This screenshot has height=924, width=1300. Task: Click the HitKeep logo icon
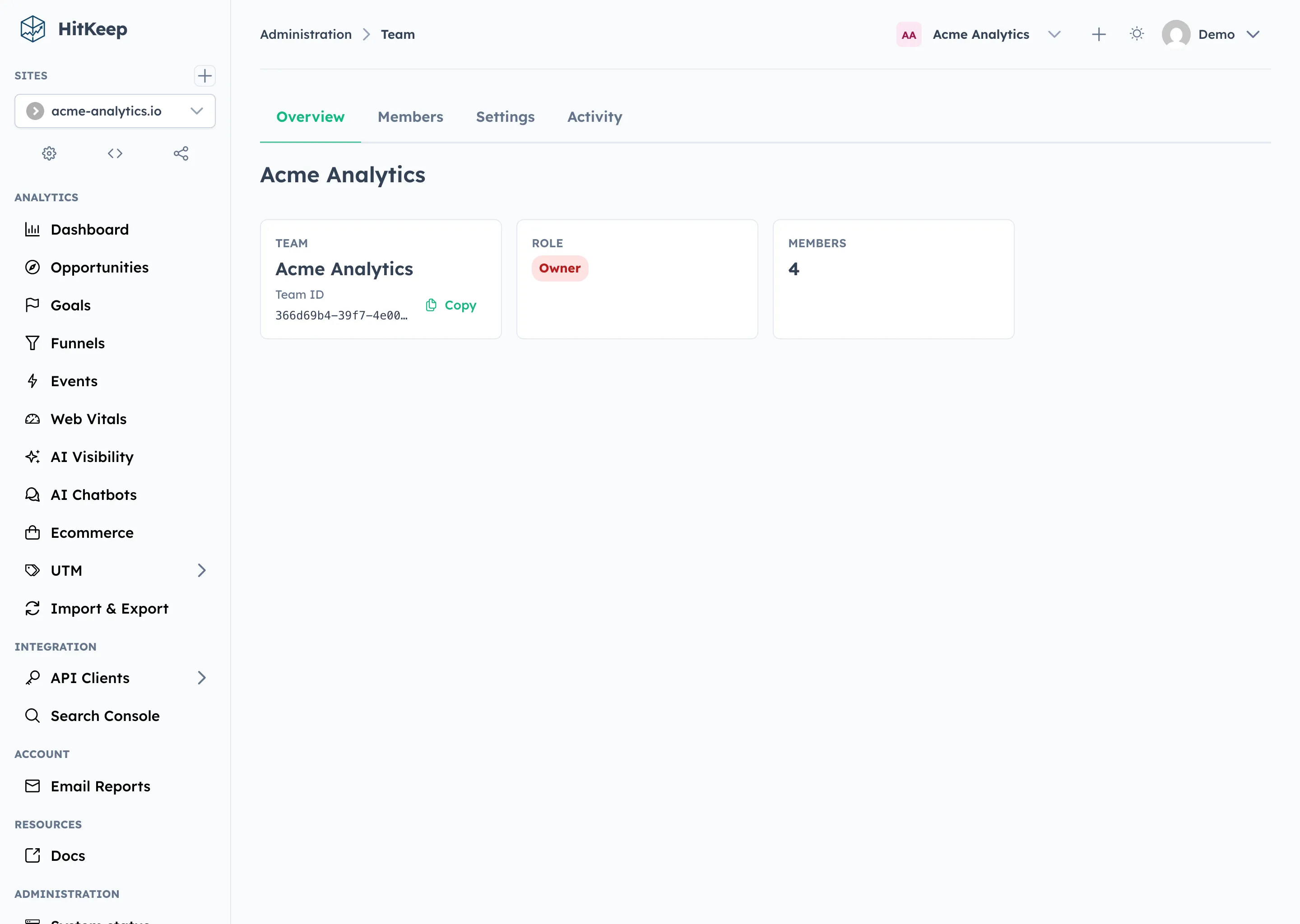click(32, 28)
